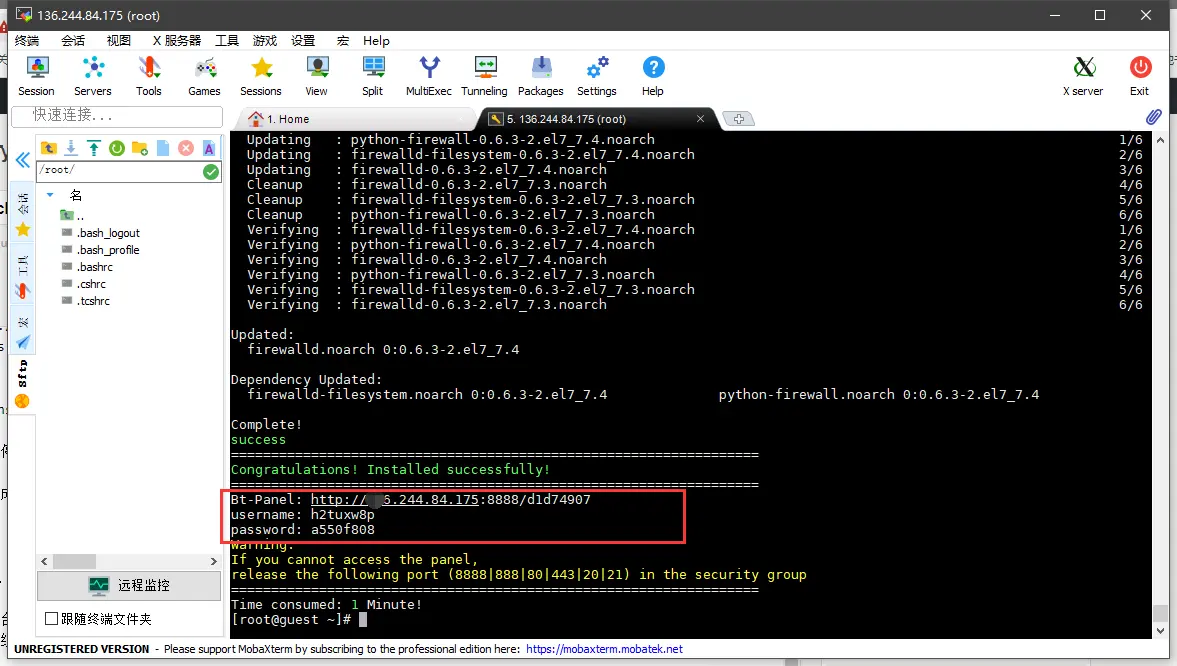Click the /root/ path input field

point(120,171)
